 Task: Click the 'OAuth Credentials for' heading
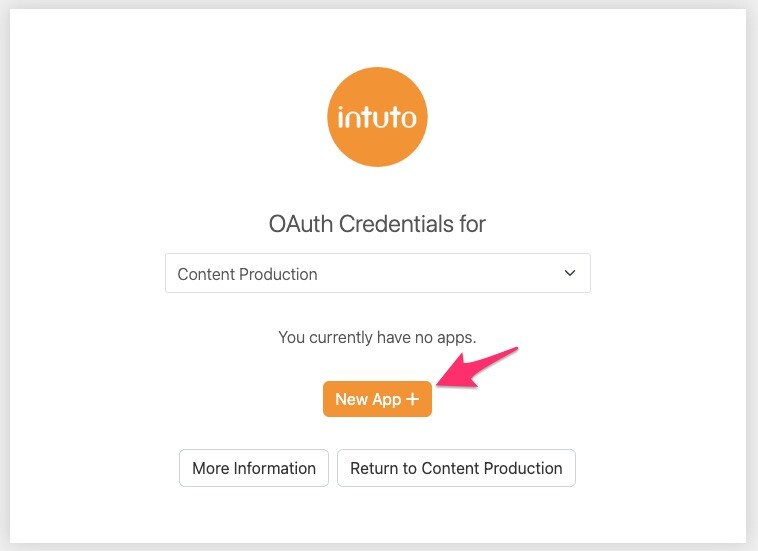(377, 224)
